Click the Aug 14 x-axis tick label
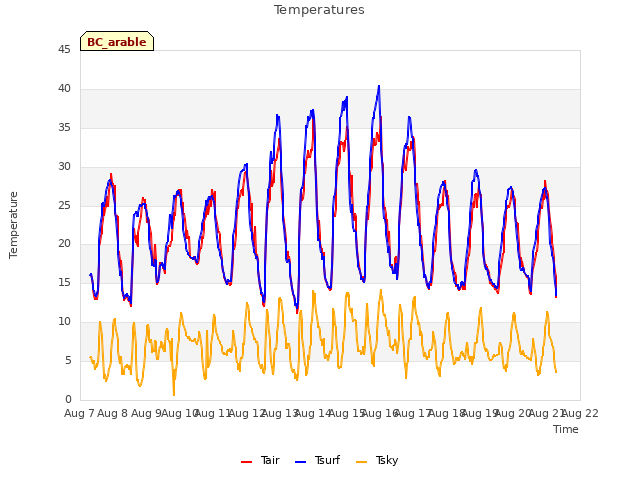The width and height of the screenshot is (640, 480). click(312, 413)
